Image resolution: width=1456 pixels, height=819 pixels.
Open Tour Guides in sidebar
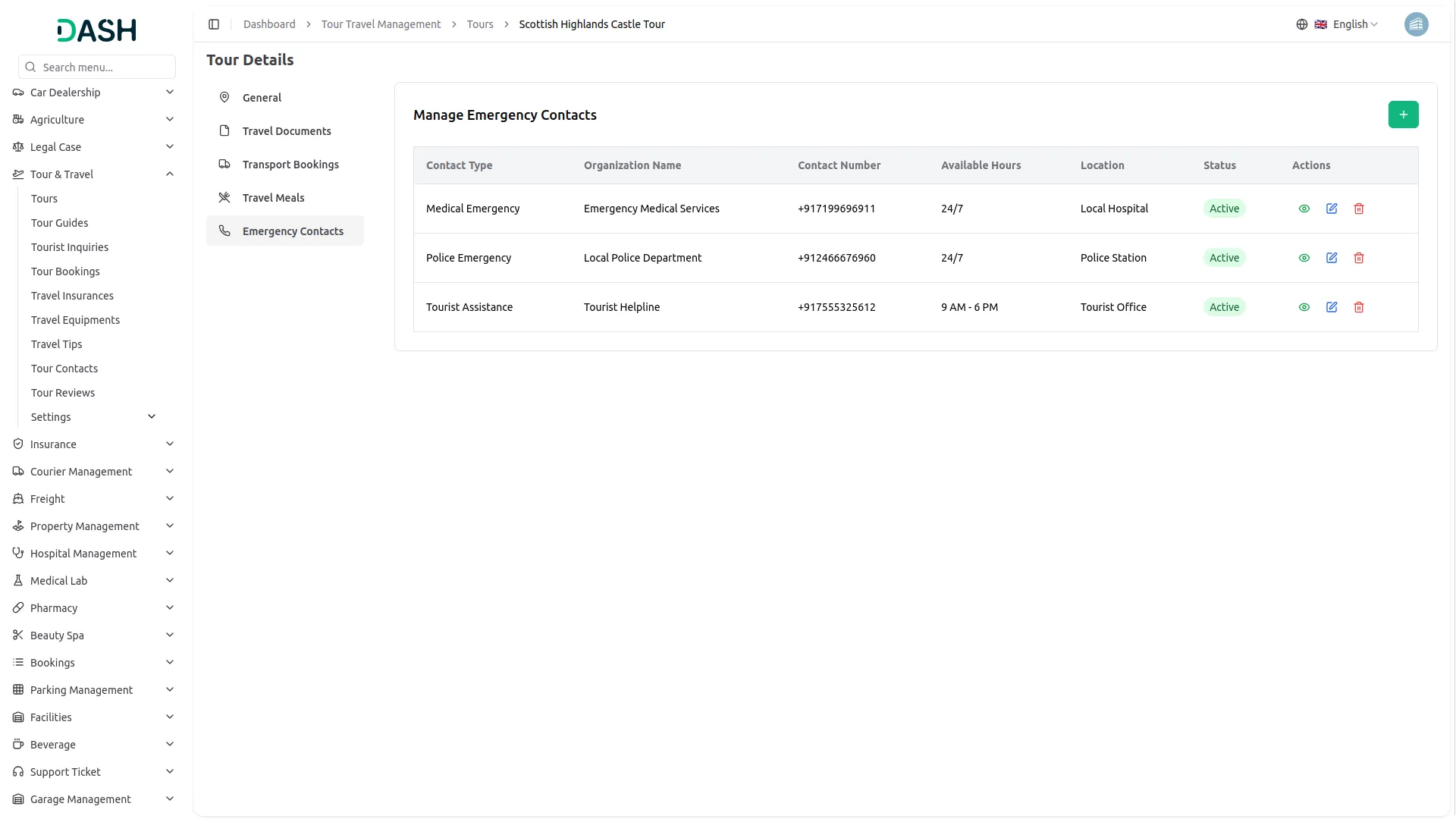pos(59,223)
